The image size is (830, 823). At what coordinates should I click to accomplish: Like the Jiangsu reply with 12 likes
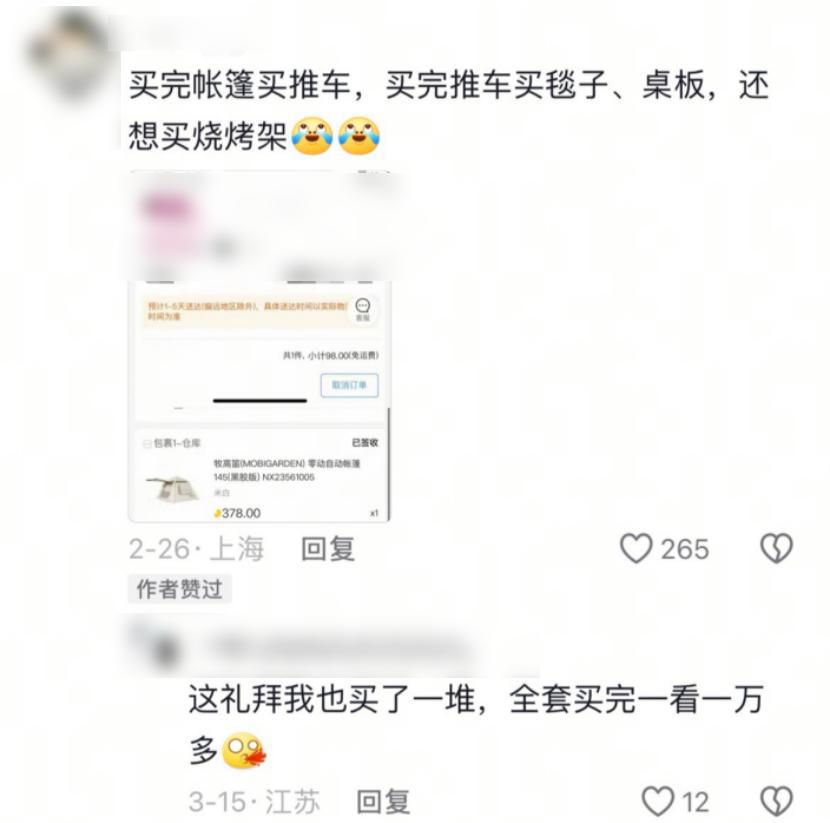point(658,801)
